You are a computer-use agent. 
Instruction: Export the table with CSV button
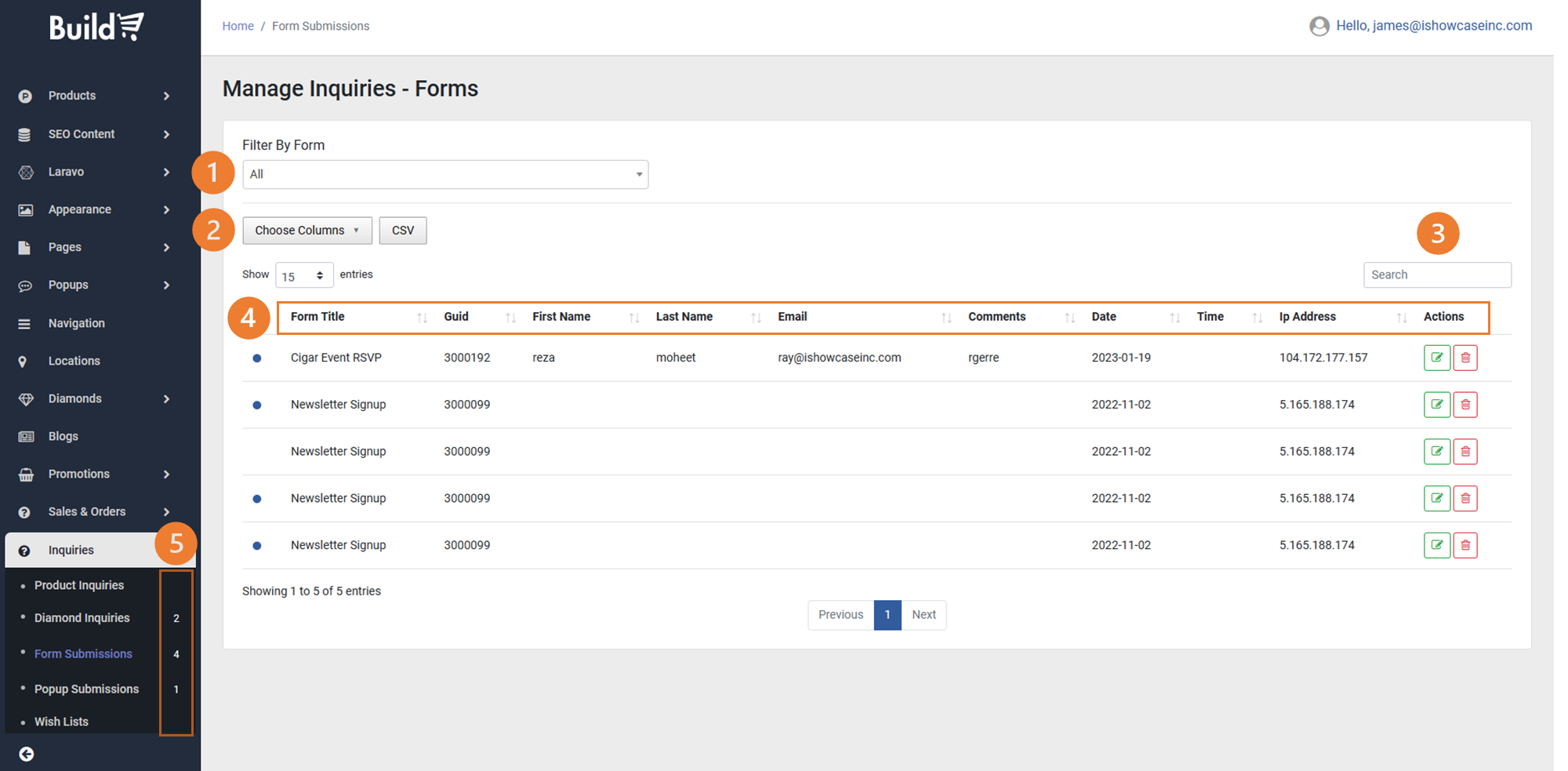[x=402, y=231]
